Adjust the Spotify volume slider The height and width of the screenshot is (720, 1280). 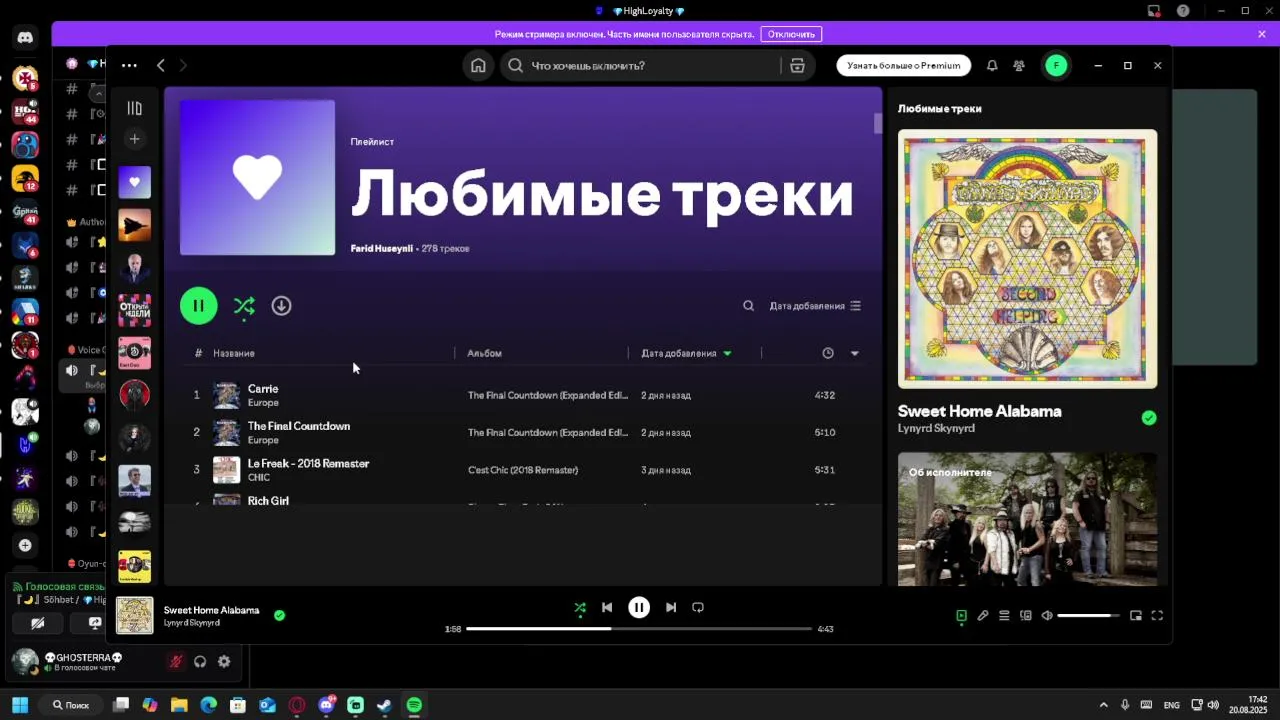(1088, 616)
